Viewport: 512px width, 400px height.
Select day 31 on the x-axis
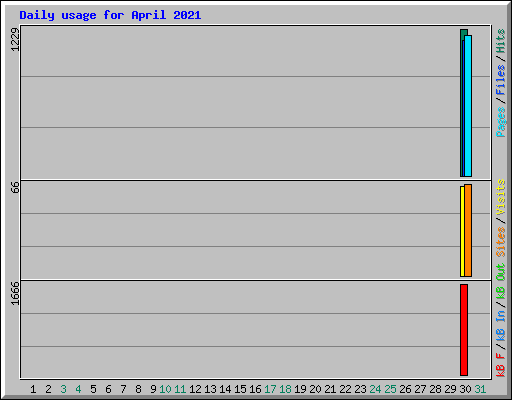(x=480, y=389)
